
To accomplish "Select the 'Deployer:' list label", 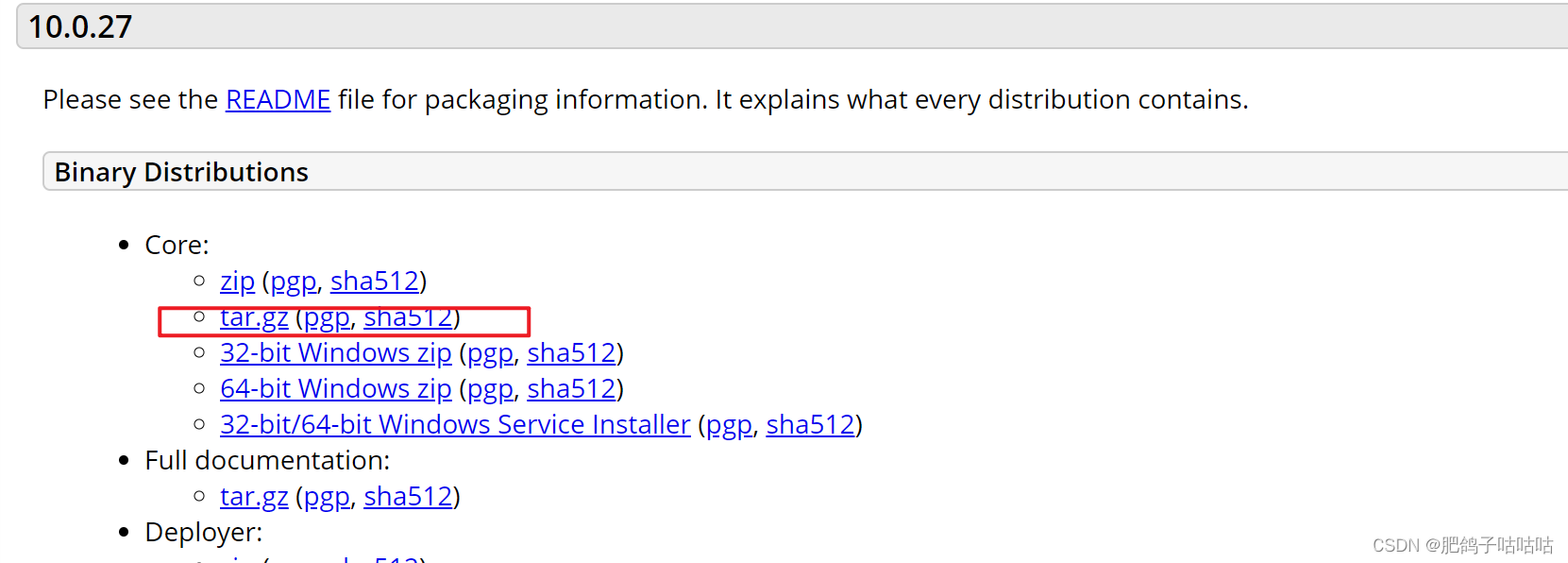I will pos(204,533).
